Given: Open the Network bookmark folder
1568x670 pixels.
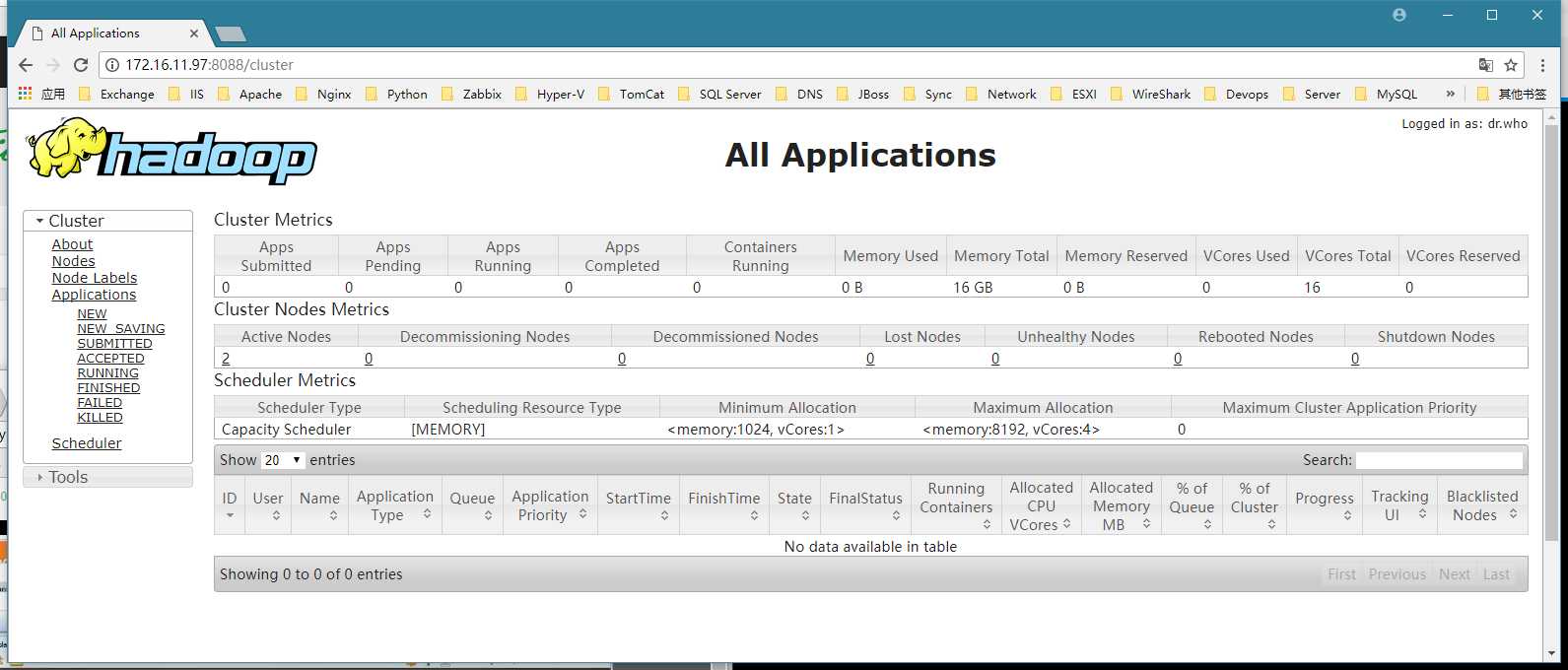Looking at the screenshot, I should click(x=1000, y=94).
